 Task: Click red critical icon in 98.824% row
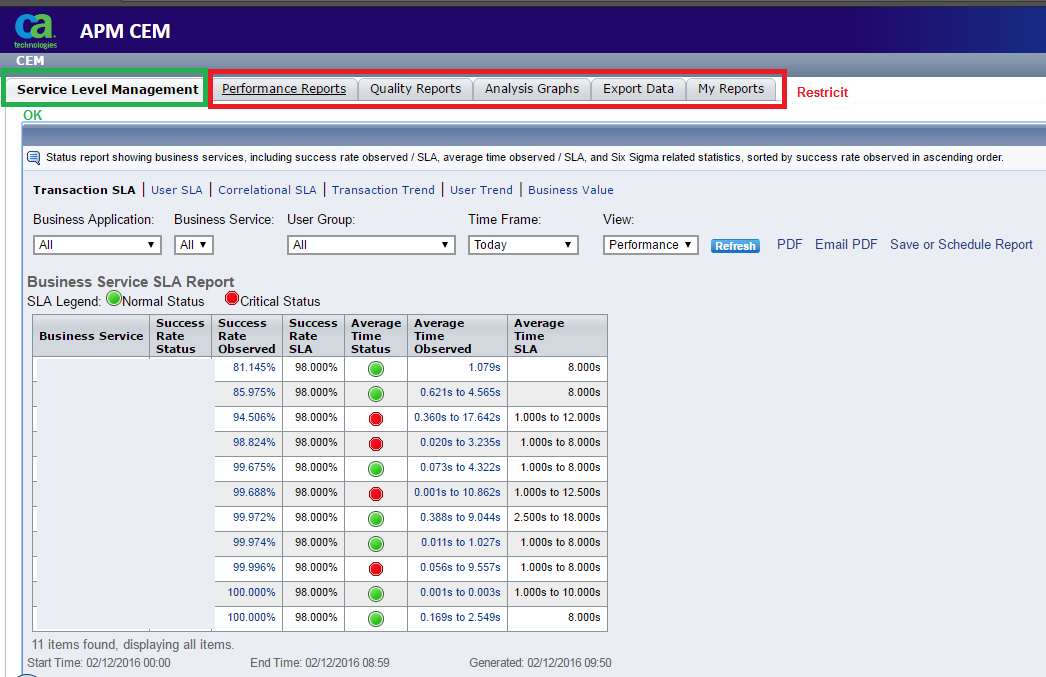[x=376, y=444]
